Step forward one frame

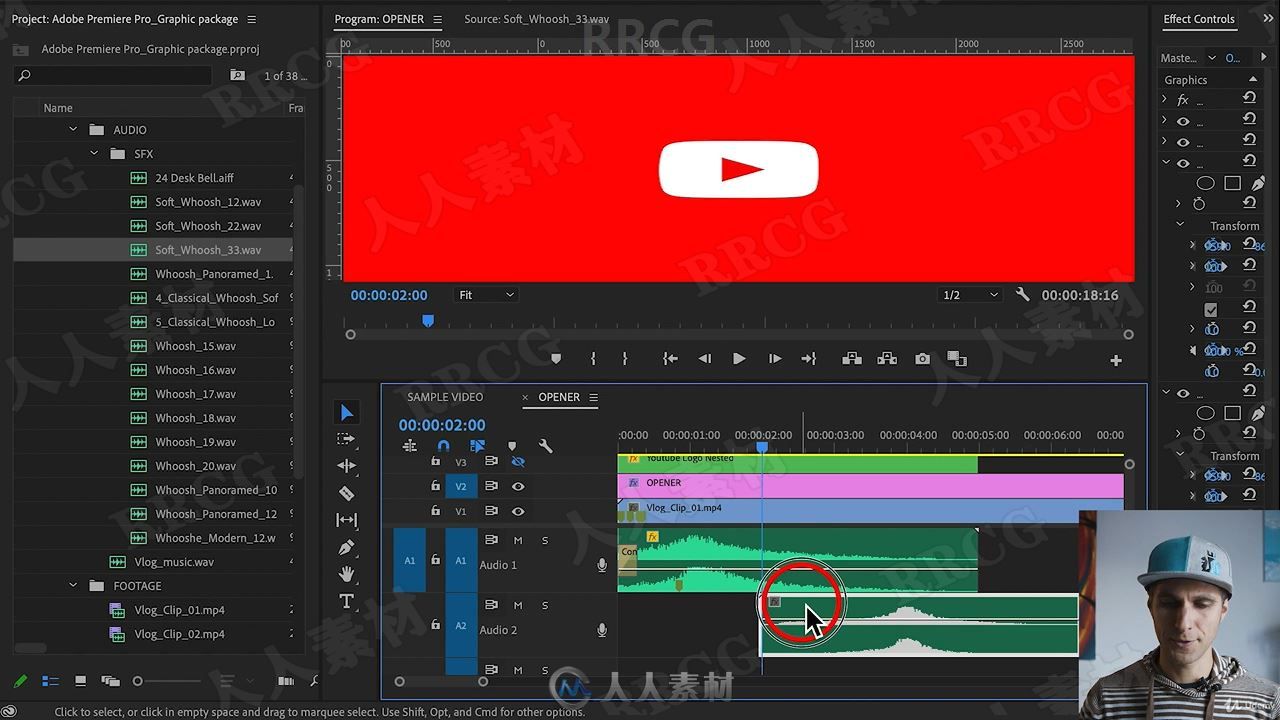coord(774,359)
